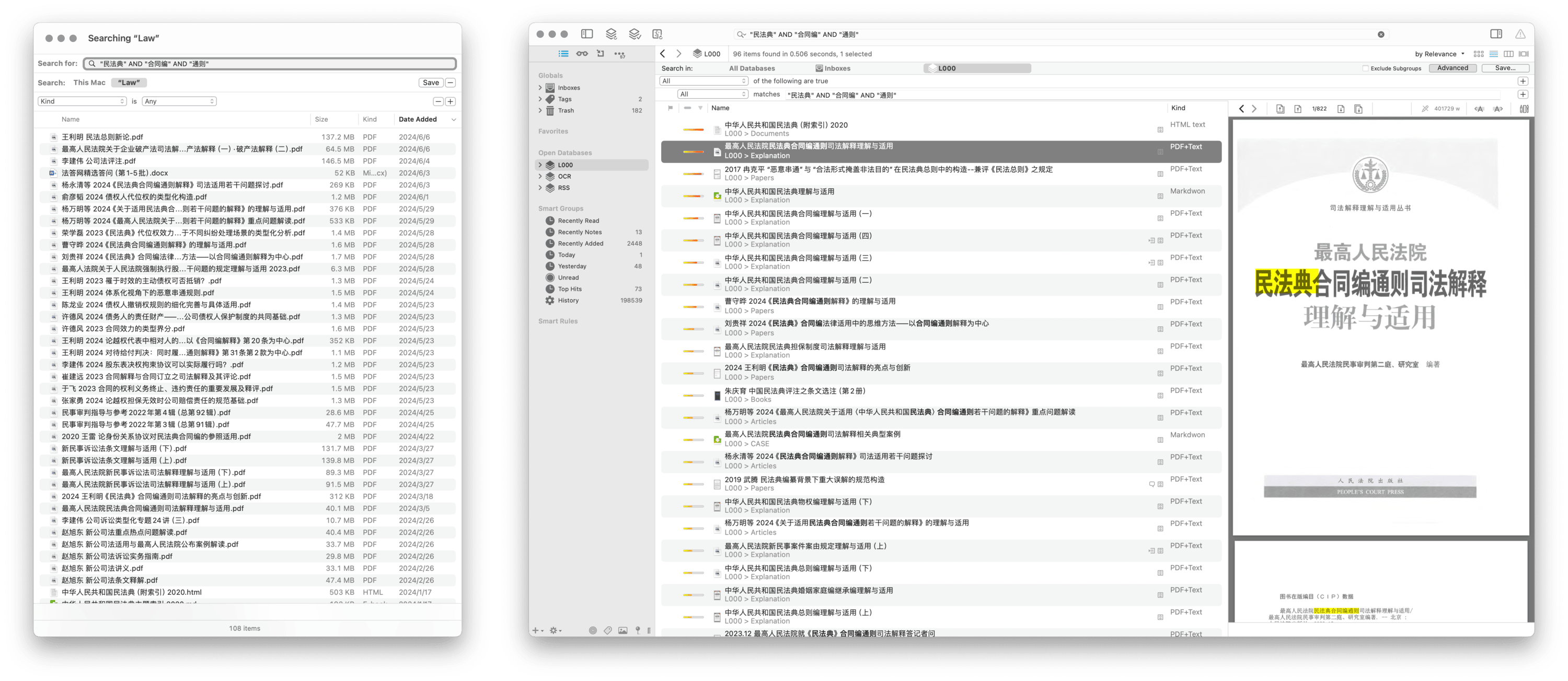Open the log warning triangle icon
The width and height of the screenshot is (1568, 681).
click(x=1520, y=34)
